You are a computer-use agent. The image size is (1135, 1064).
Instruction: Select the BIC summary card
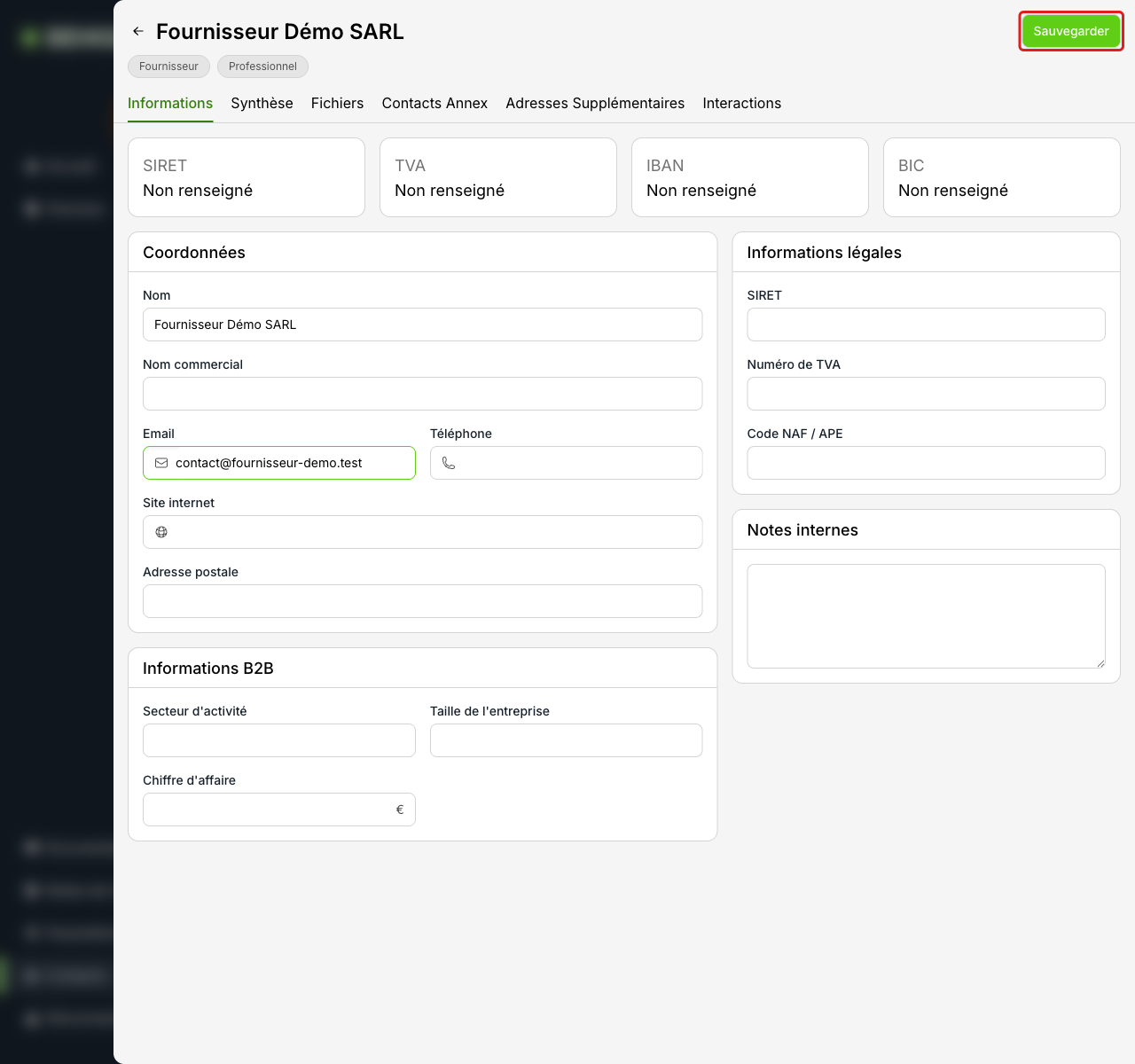pyautogui.click(x=1002, y=177)
